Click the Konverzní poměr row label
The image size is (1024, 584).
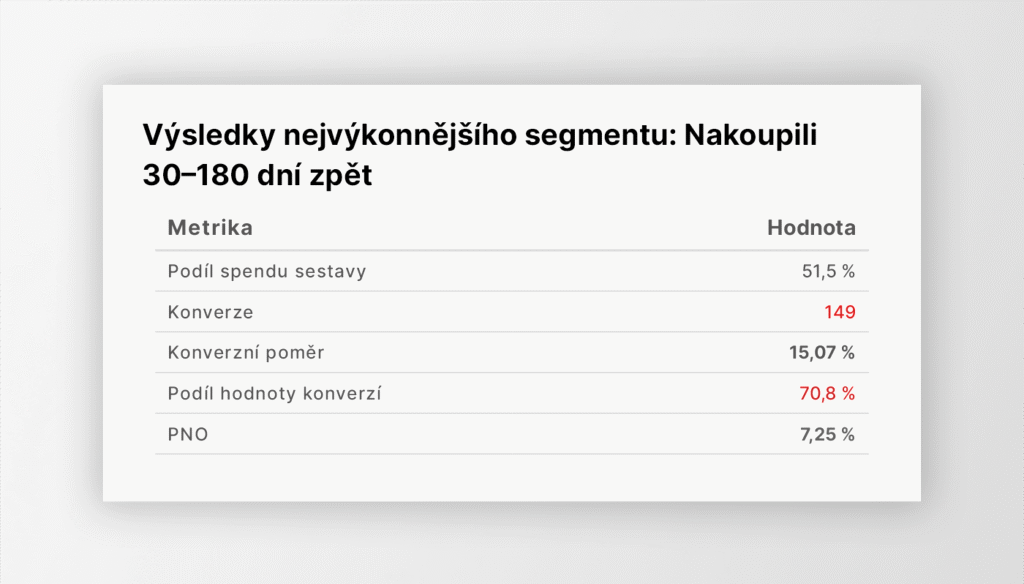point(246,353)
